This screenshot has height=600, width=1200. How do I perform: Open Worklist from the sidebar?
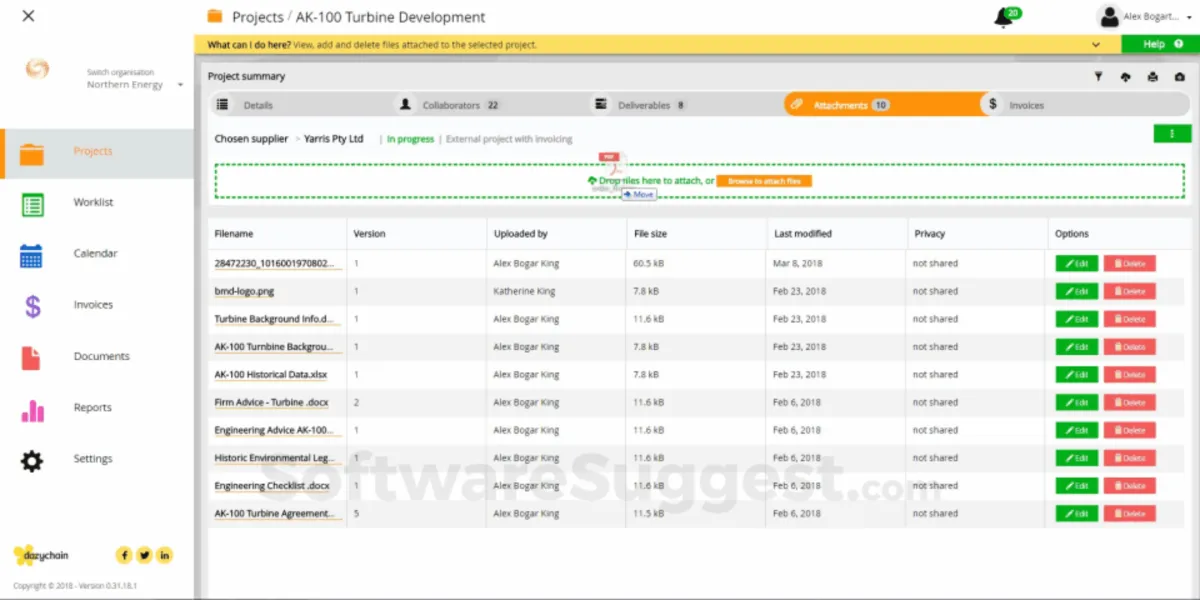[x=93, y=203]
